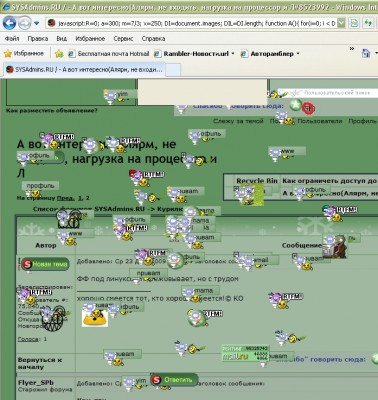Select the SYSAdmins.RU browser tab
Screen dimensions: 378x400
(x=84, y=70)
